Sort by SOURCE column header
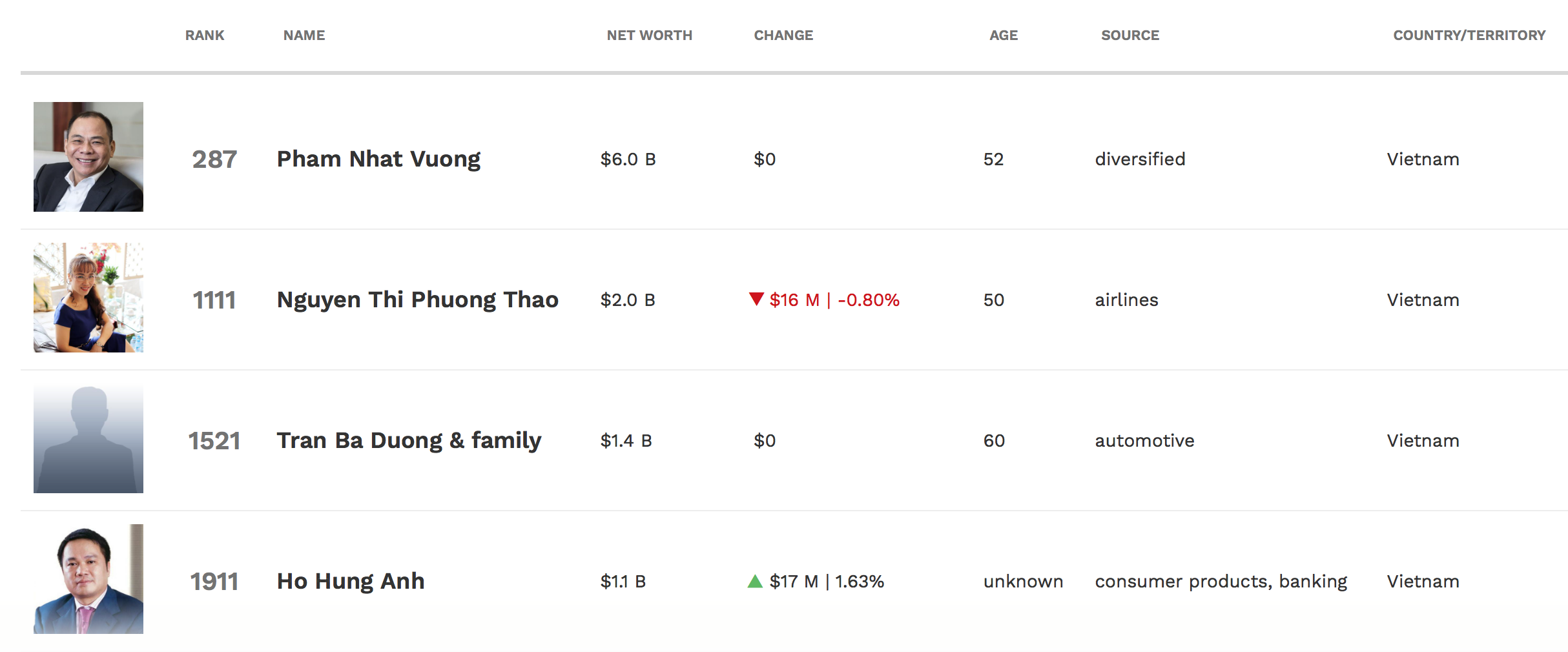 pos(1130,36)
